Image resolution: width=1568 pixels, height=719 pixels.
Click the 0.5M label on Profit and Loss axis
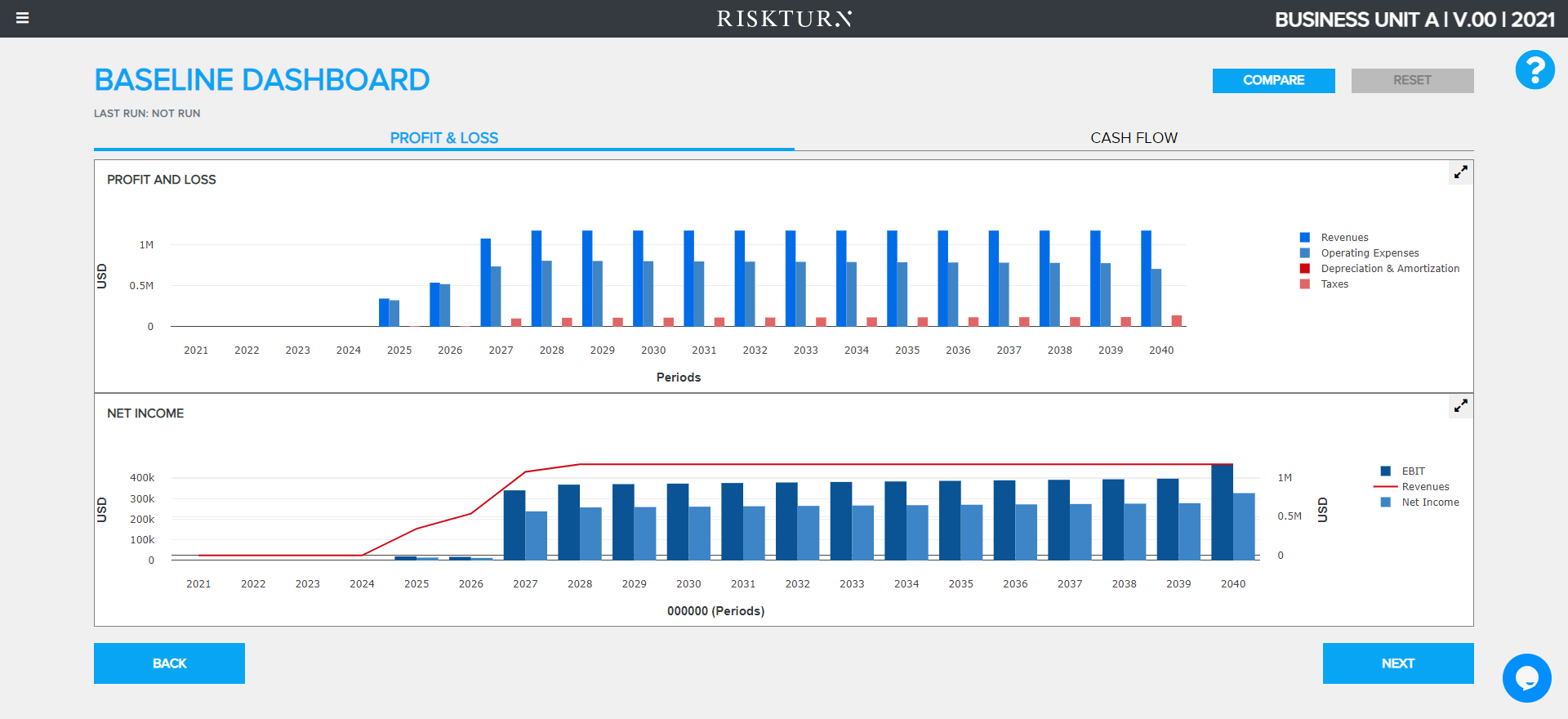(x=141, y=286)
